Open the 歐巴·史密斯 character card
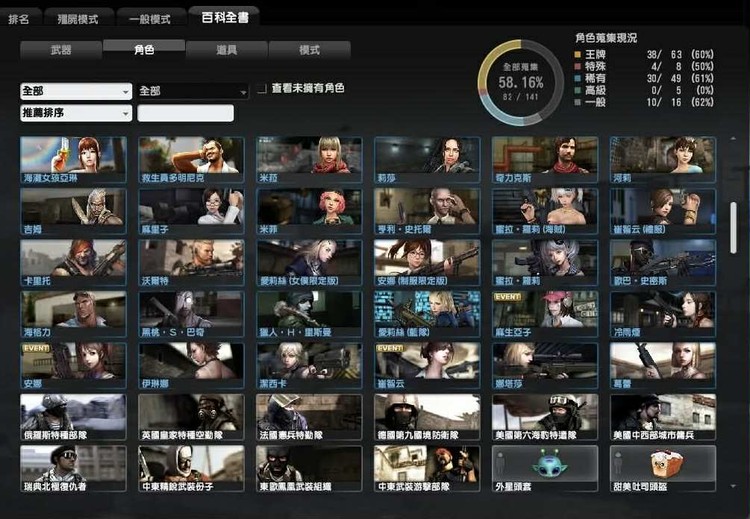 (663, 263)
